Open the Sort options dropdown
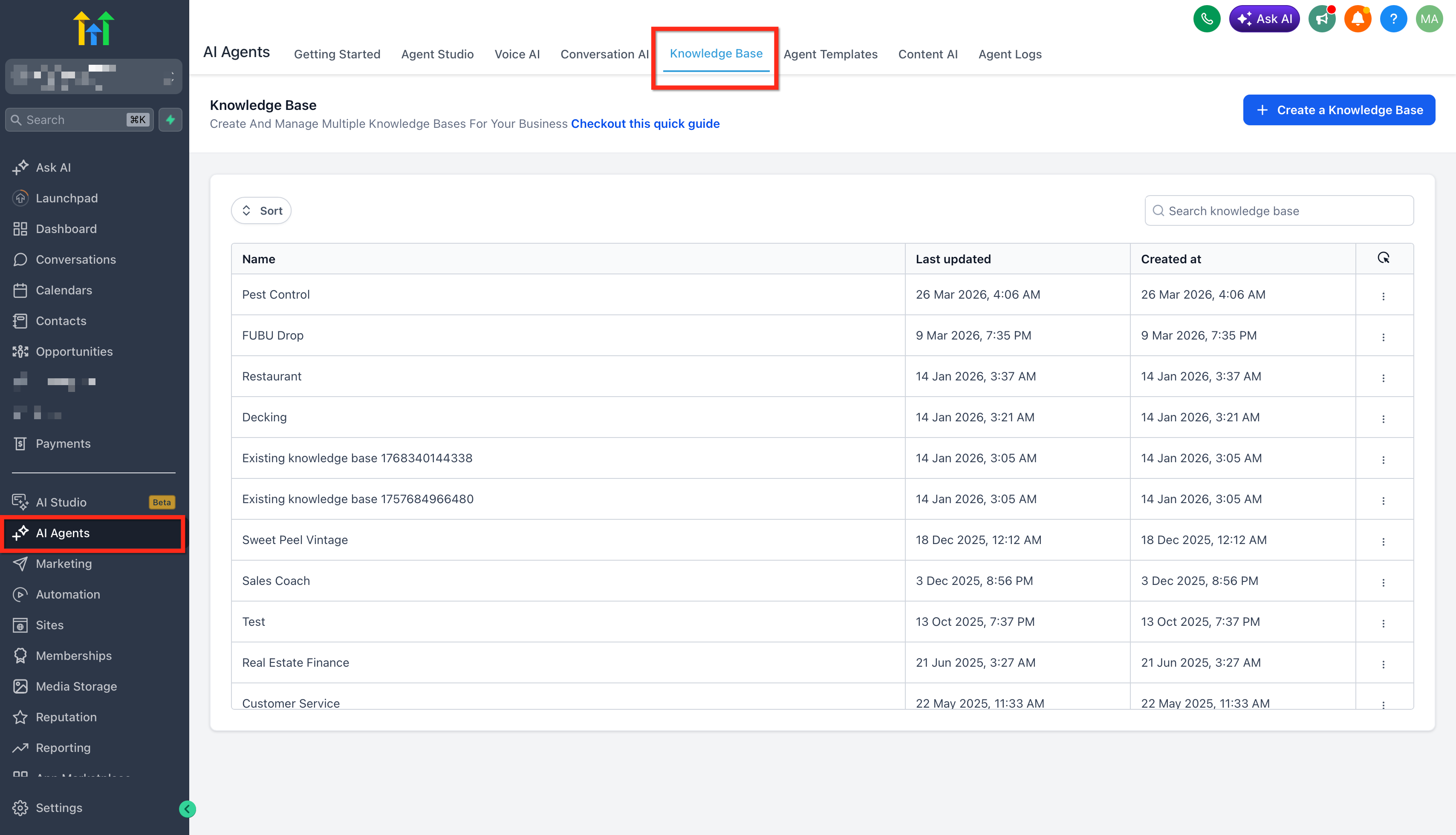 coord(262,210)
